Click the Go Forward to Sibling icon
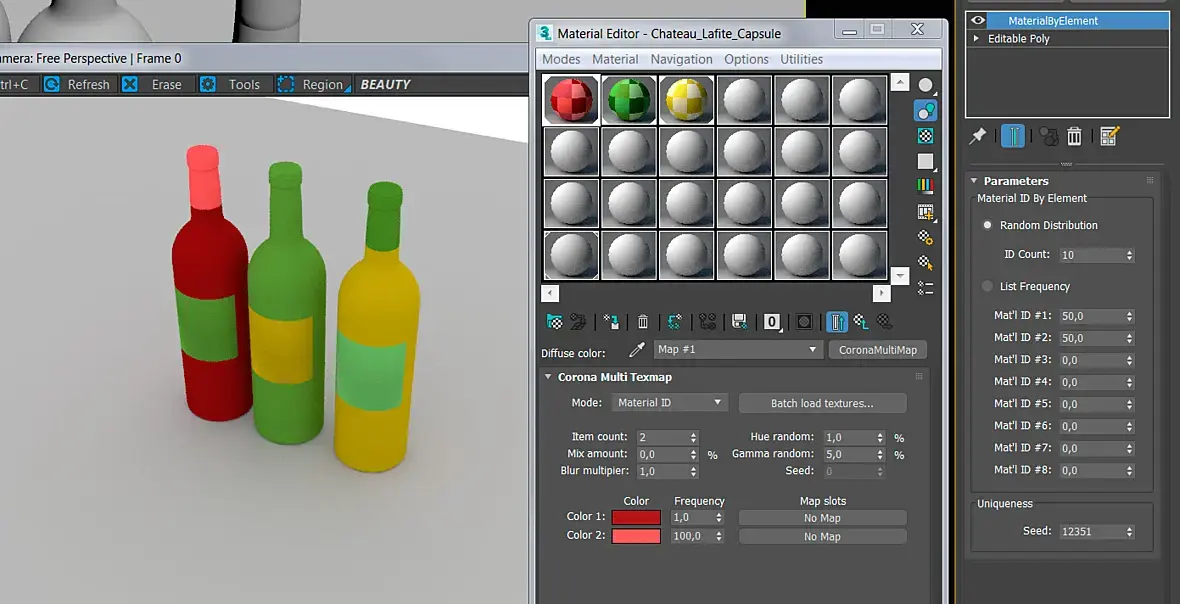1180x604 pixels. (x=885, y=322)
